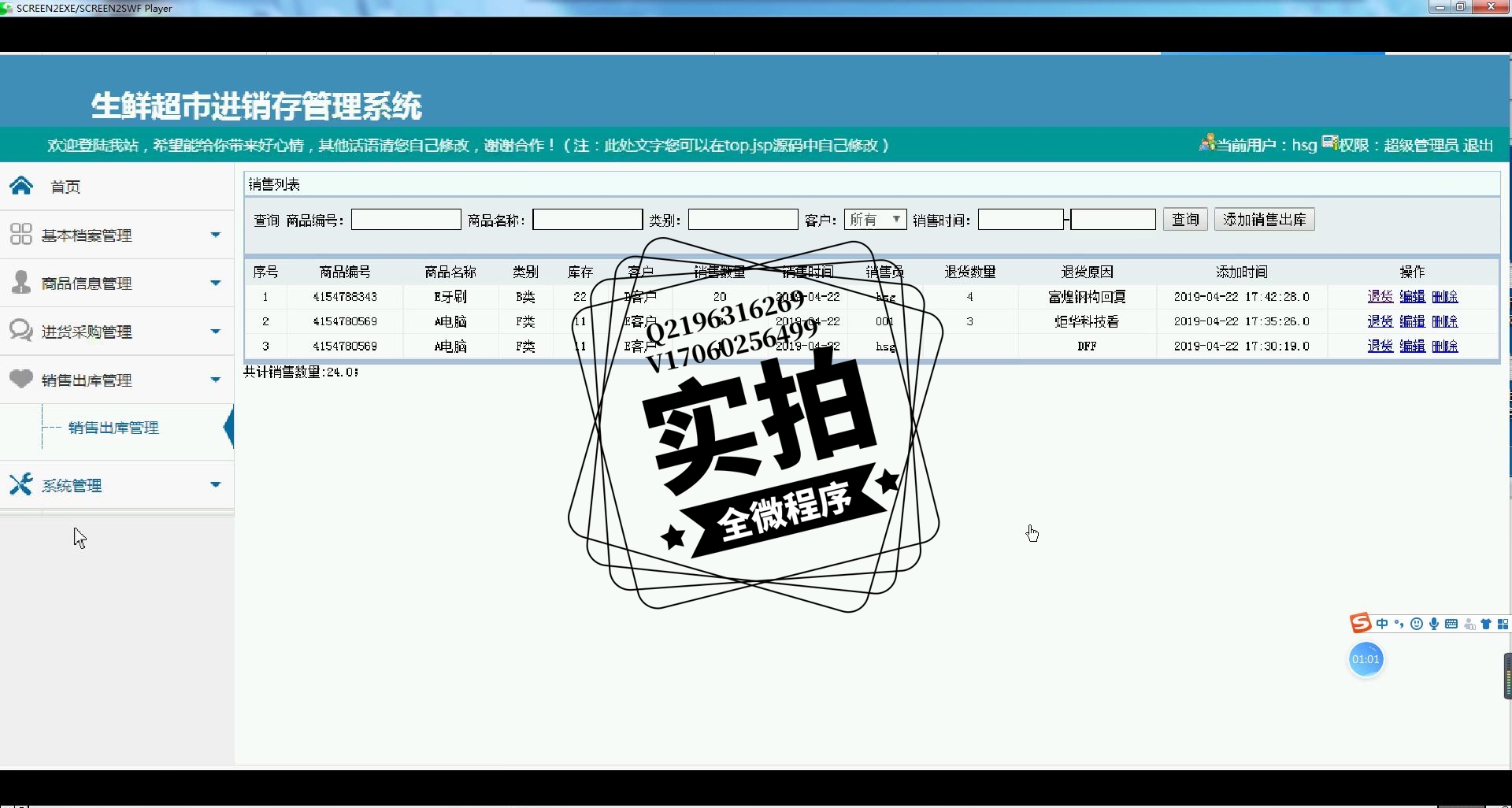Click 编辑 link for row 1
1512x808 pixels.
1413,297
